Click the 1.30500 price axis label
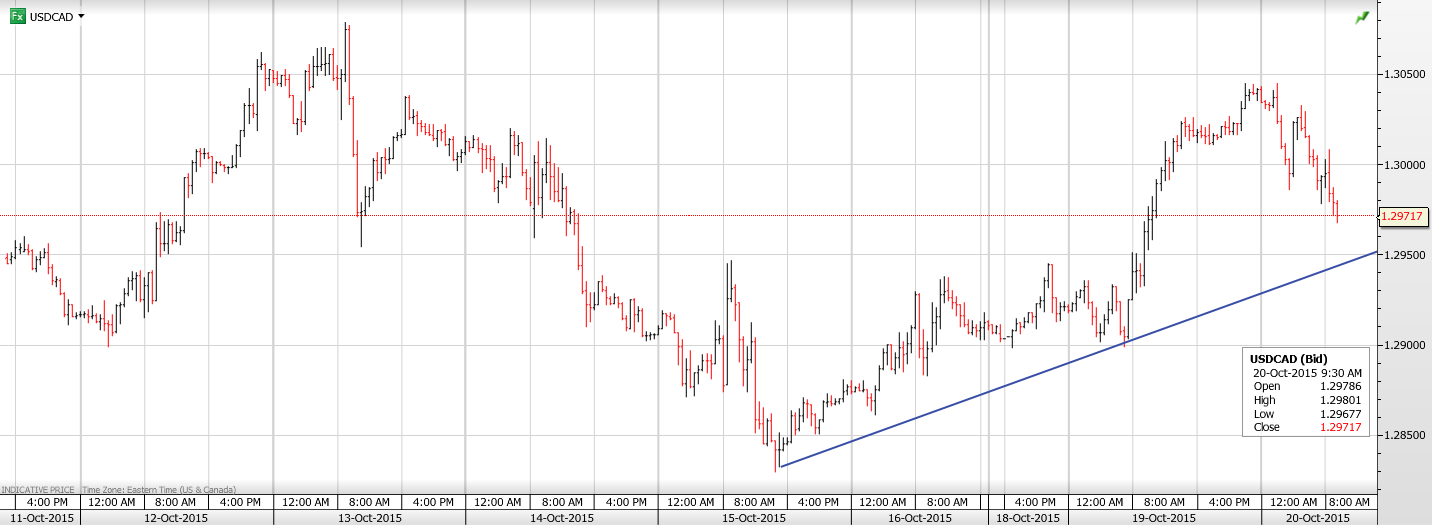 (1405, 75)
